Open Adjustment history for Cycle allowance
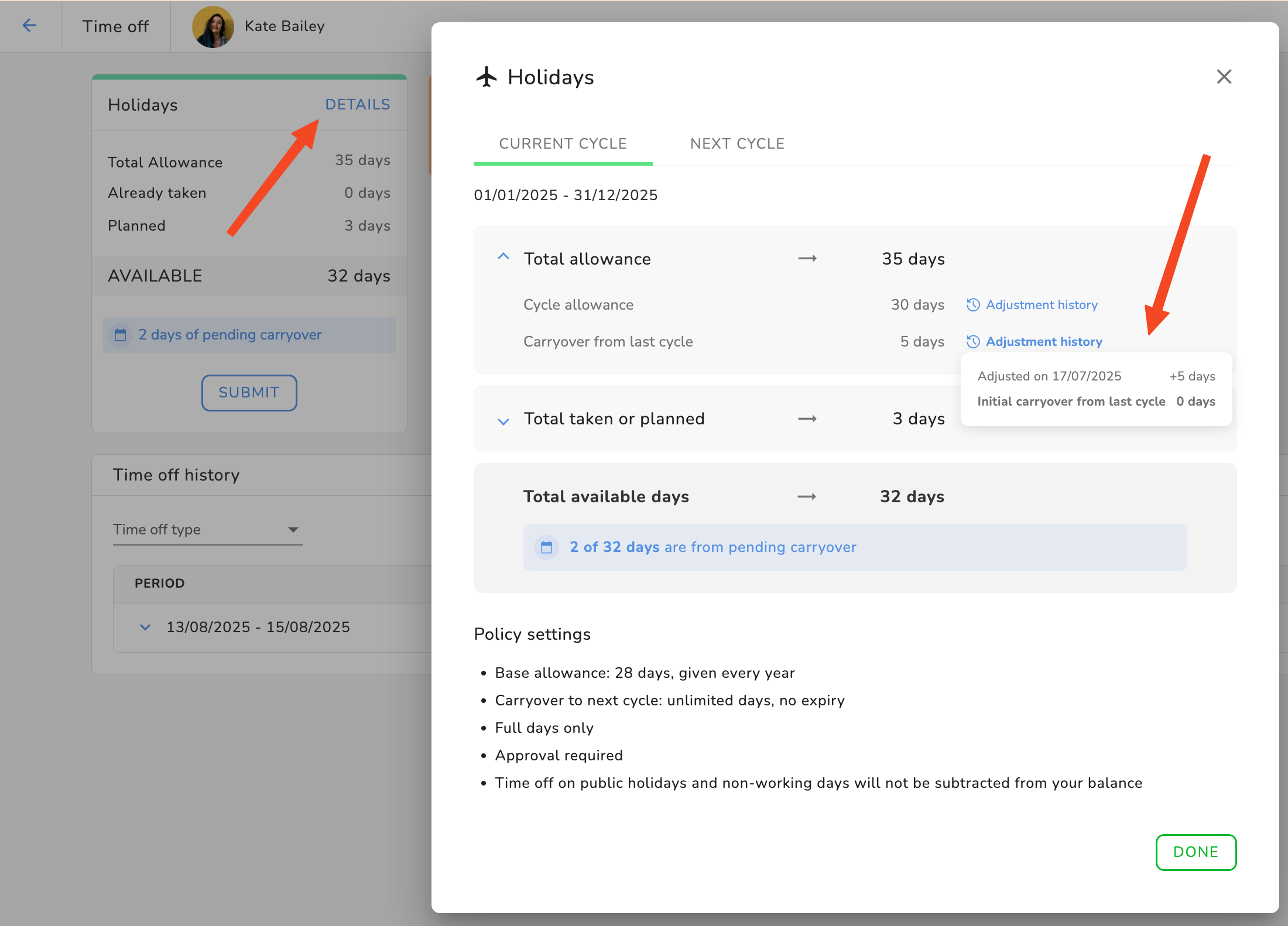 (x=1042, y=305)
